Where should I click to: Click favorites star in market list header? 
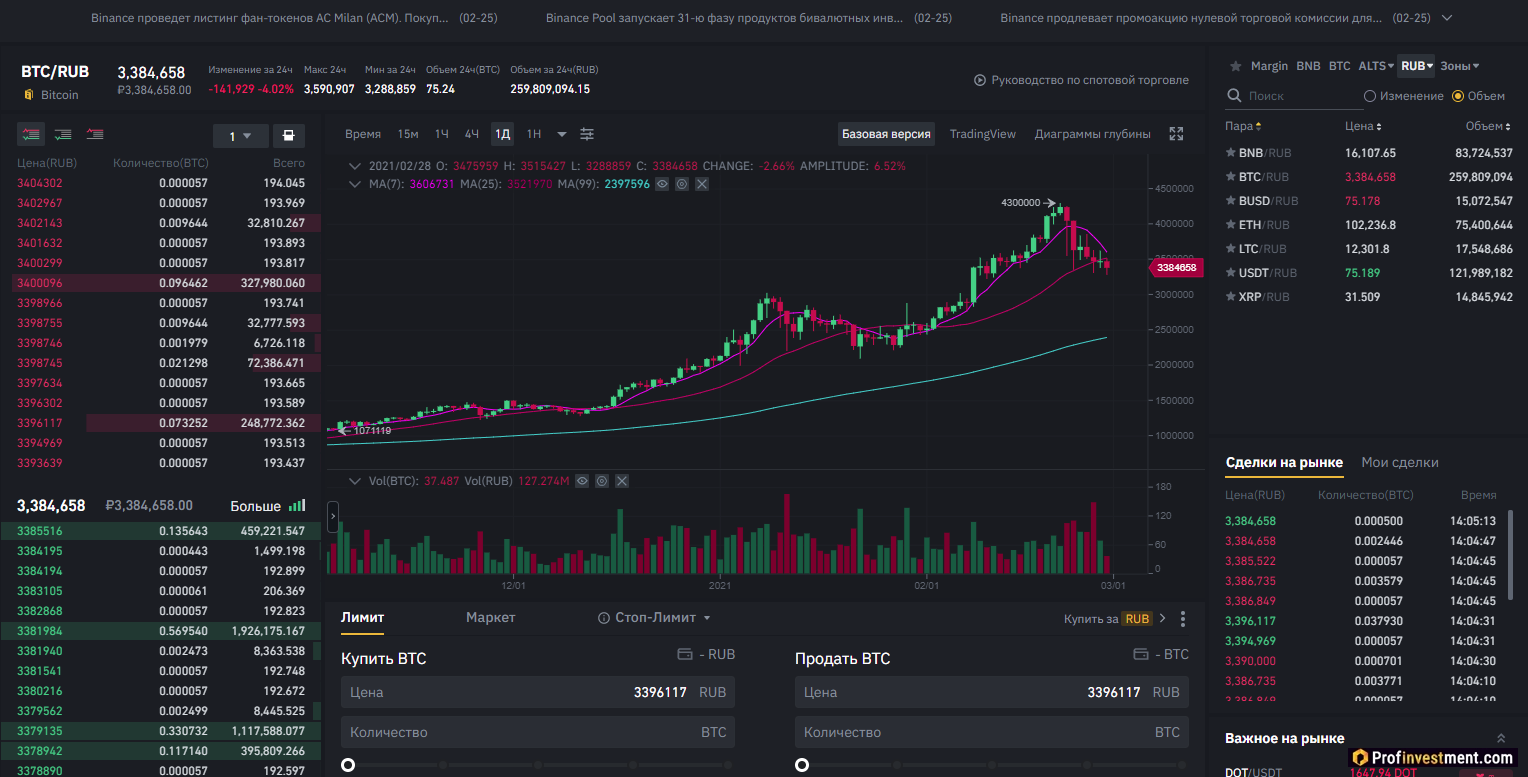[1235, 66]
